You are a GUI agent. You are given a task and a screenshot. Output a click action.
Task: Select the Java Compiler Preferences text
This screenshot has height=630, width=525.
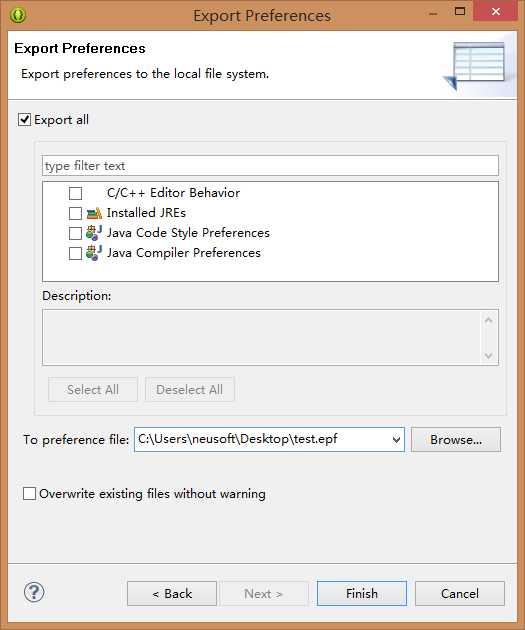(x=184, y=253)
